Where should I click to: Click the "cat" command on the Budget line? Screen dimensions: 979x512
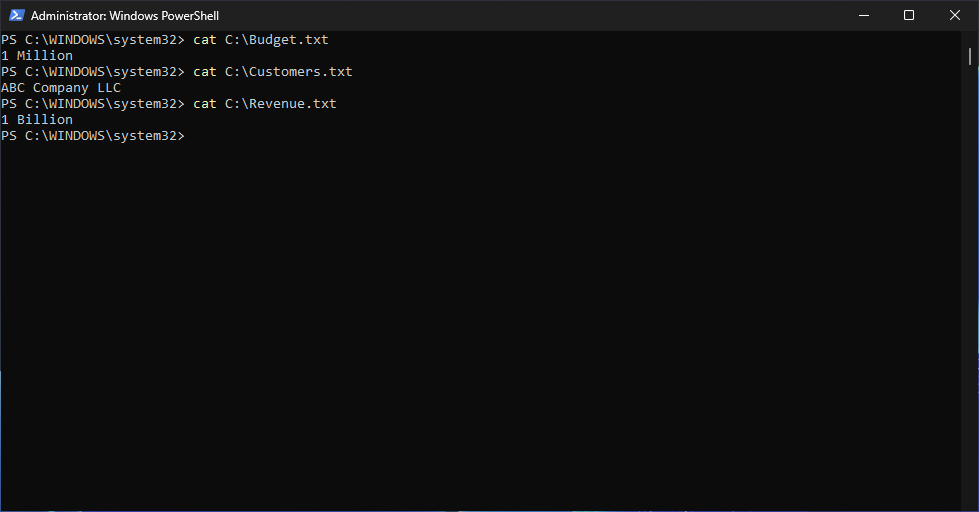pos(204,40)
